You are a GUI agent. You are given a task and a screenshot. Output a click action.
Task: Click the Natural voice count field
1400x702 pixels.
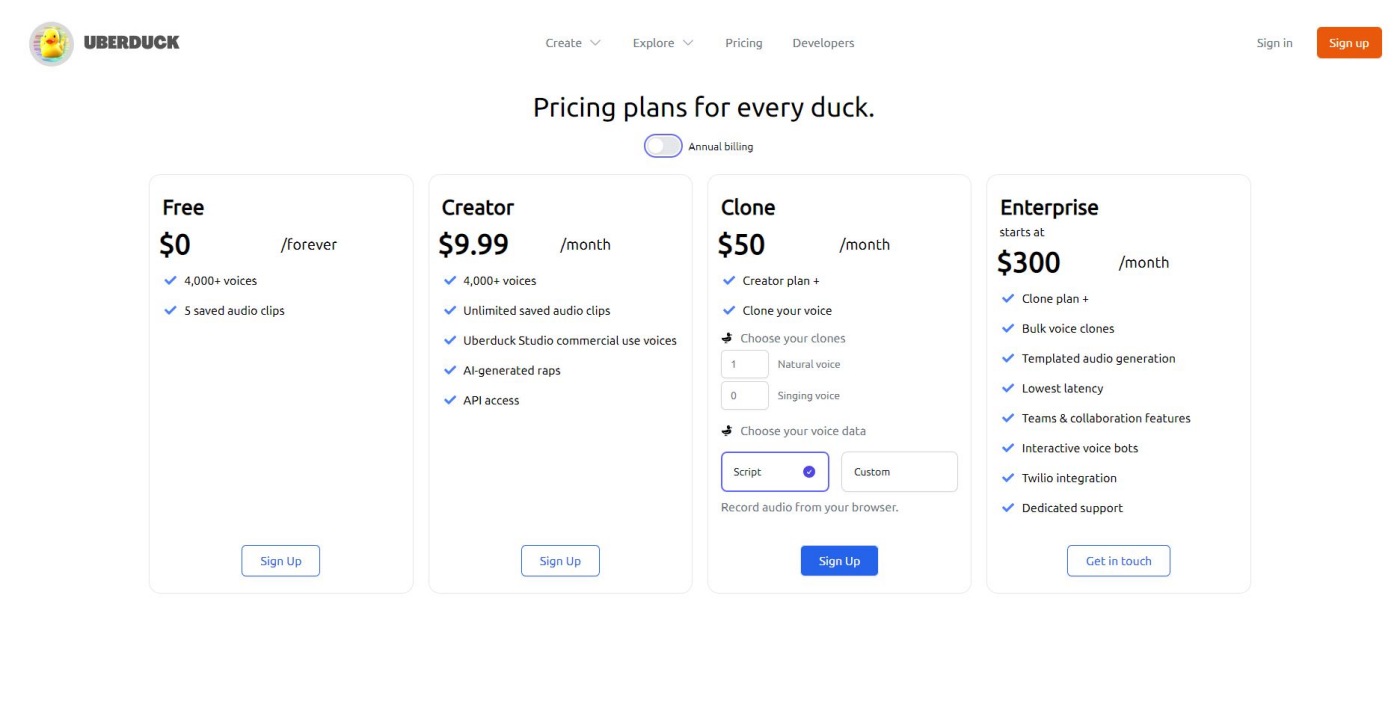[745, 364]
